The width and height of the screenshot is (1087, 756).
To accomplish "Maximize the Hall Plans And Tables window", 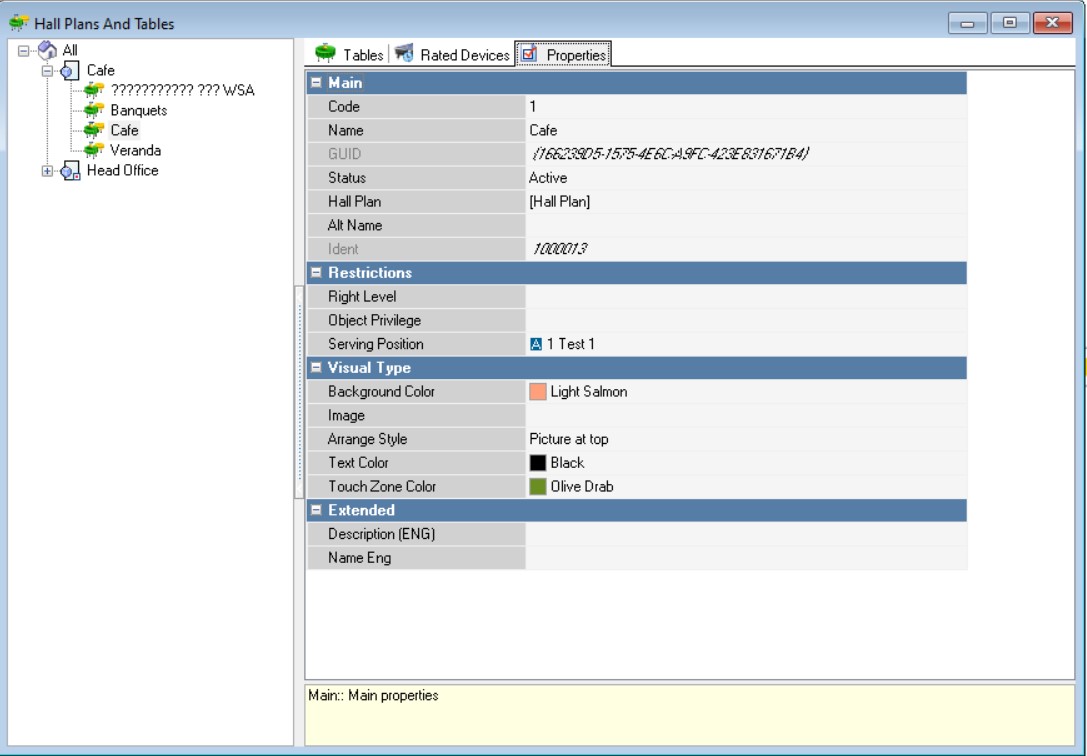I will coord(1009,23).
